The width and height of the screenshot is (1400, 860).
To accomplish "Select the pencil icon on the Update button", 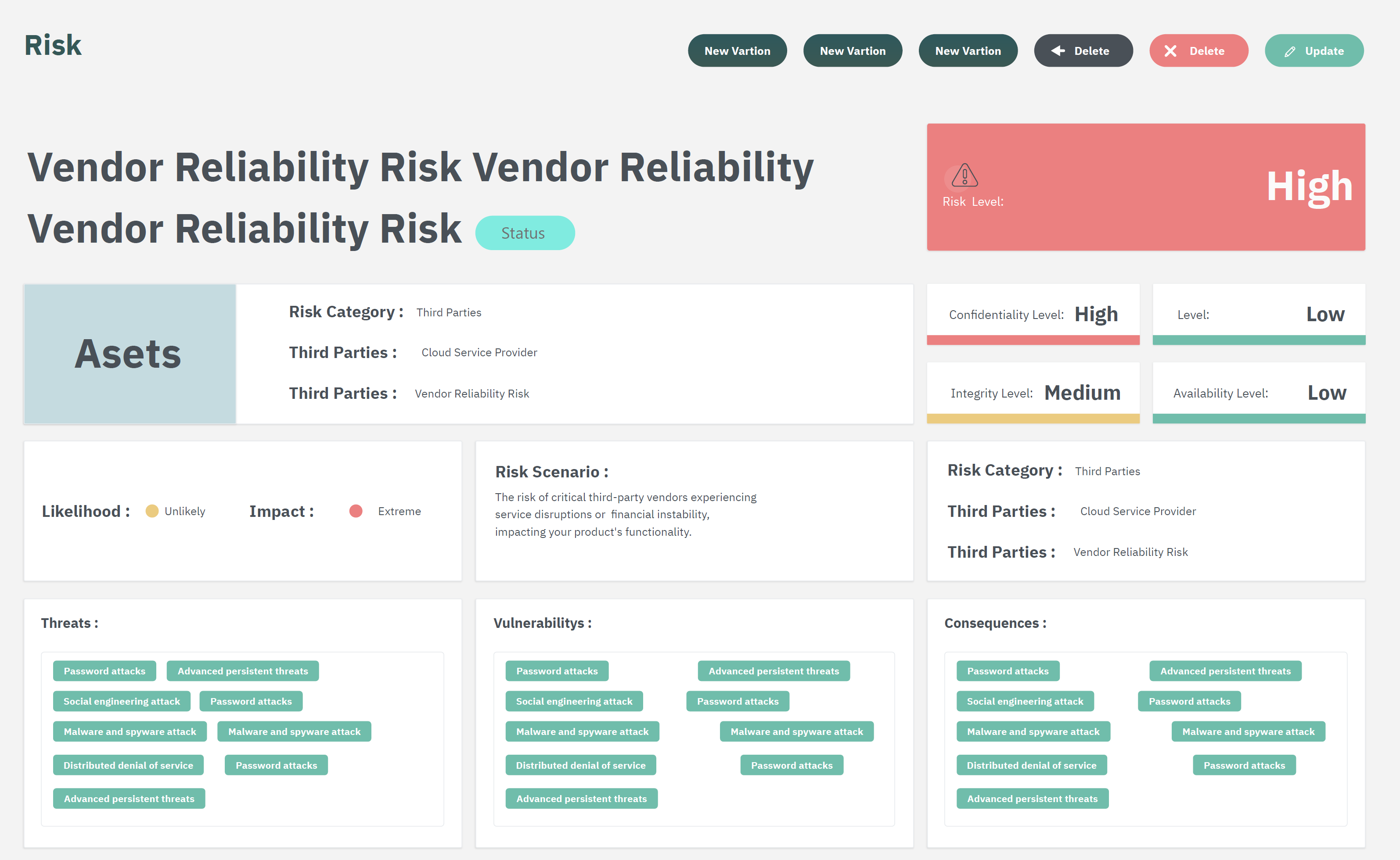I will [1290, 50].
